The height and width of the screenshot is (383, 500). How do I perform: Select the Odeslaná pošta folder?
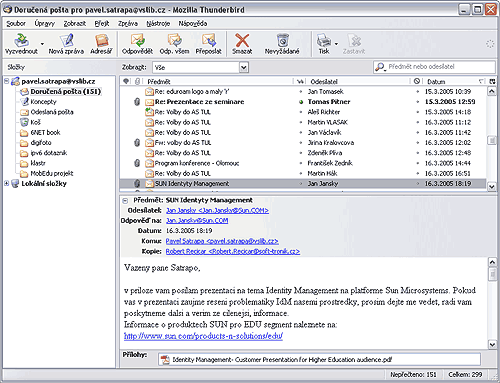[x=47, y=112]
